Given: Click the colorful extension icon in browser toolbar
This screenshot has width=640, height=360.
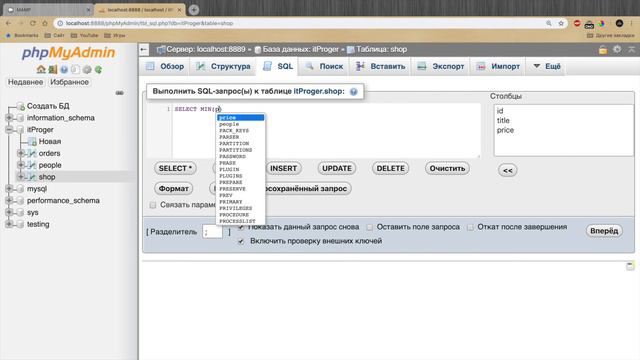Looking at the screenshot, I should [x=601, y=23].
